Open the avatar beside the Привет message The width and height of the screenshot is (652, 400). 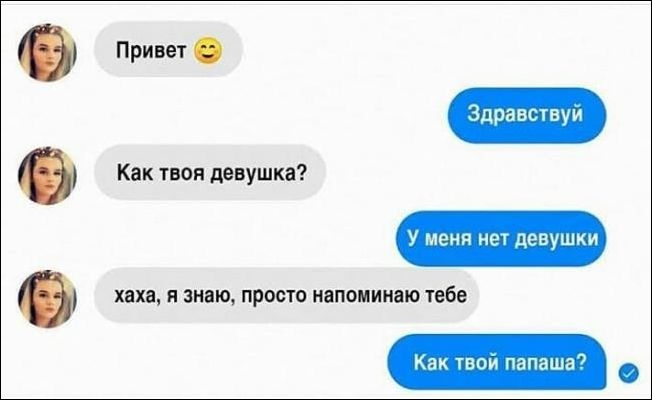[x=47, y=52]
